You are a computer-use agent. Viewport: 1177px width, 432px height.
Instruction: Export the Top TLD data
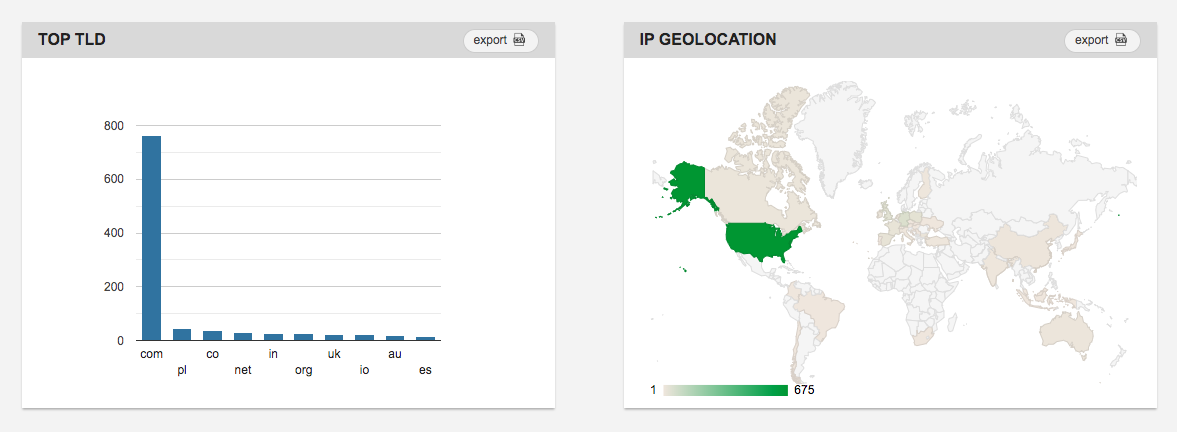tap(501, 40)
